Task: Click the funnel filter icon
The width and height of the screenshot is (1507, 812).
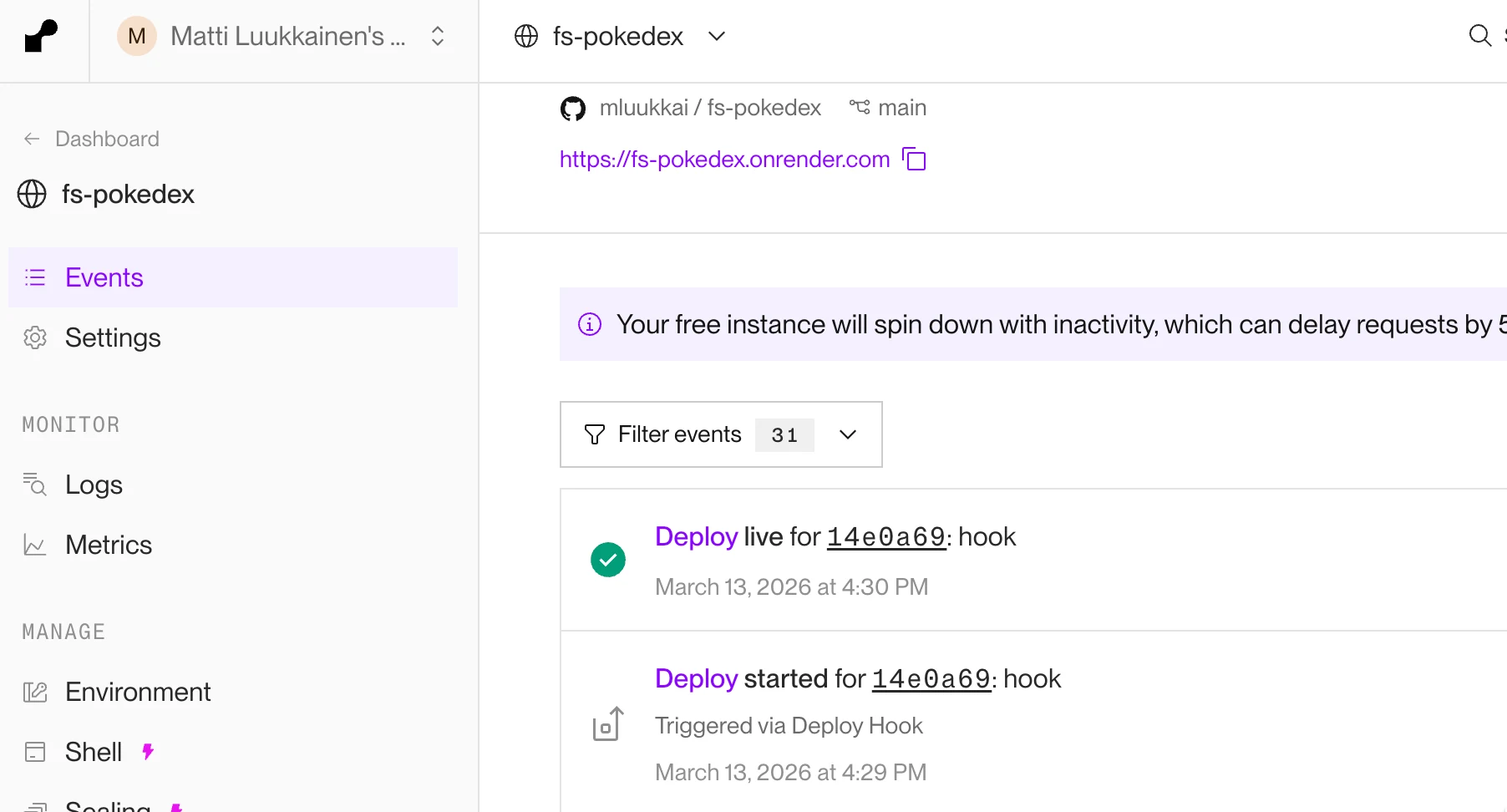Action: (594, 434)
